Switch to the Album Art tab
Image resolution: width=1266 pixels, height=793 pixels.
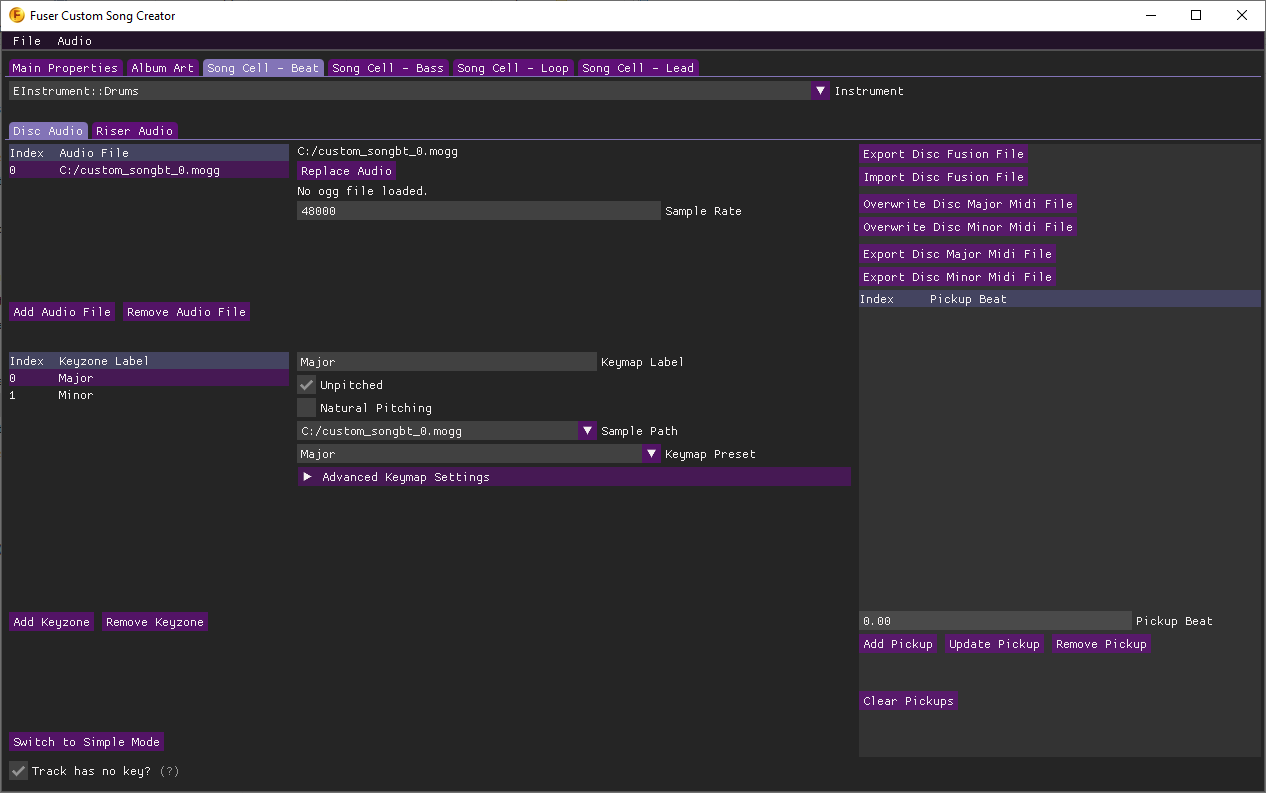click(x=163, y=68)
